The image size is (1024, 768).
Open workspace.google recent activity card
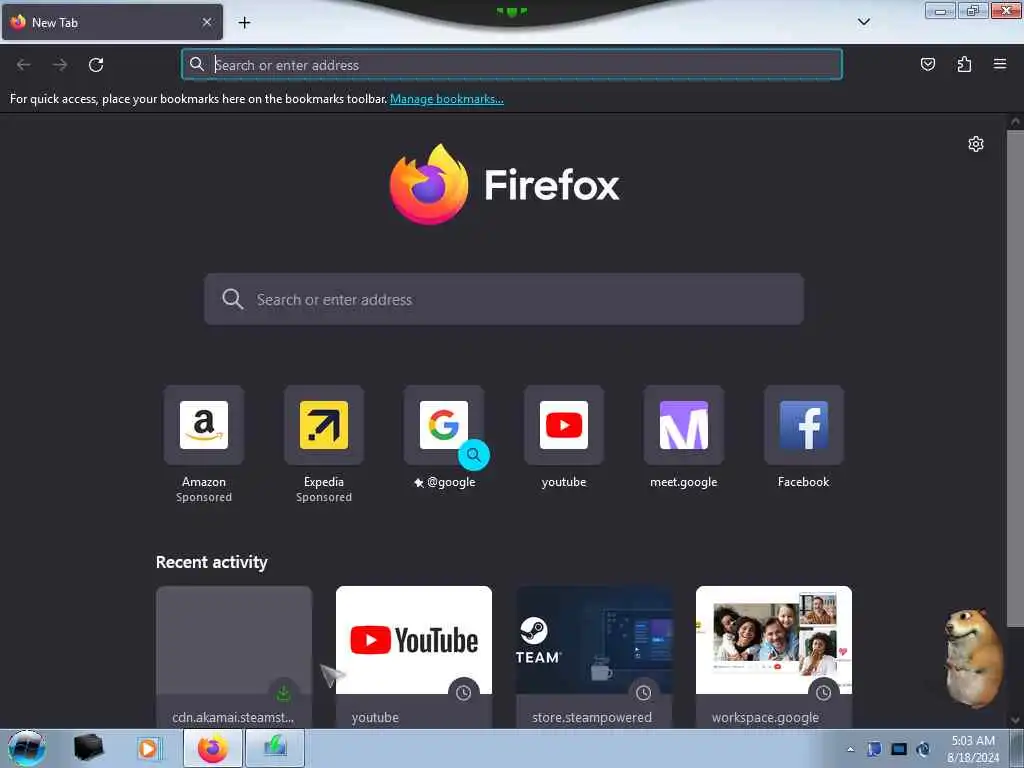coord(774,657)
